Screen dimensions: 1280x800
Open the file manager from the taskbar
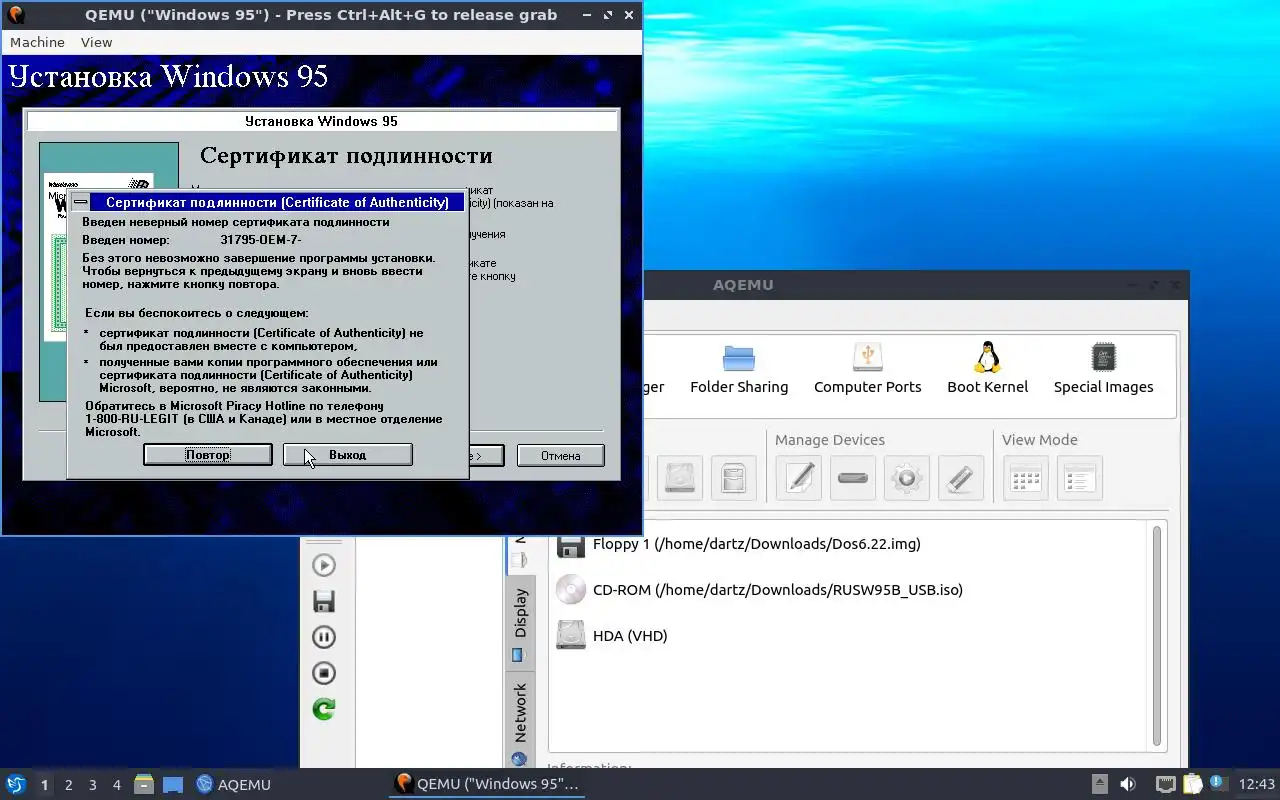[144, 784]
